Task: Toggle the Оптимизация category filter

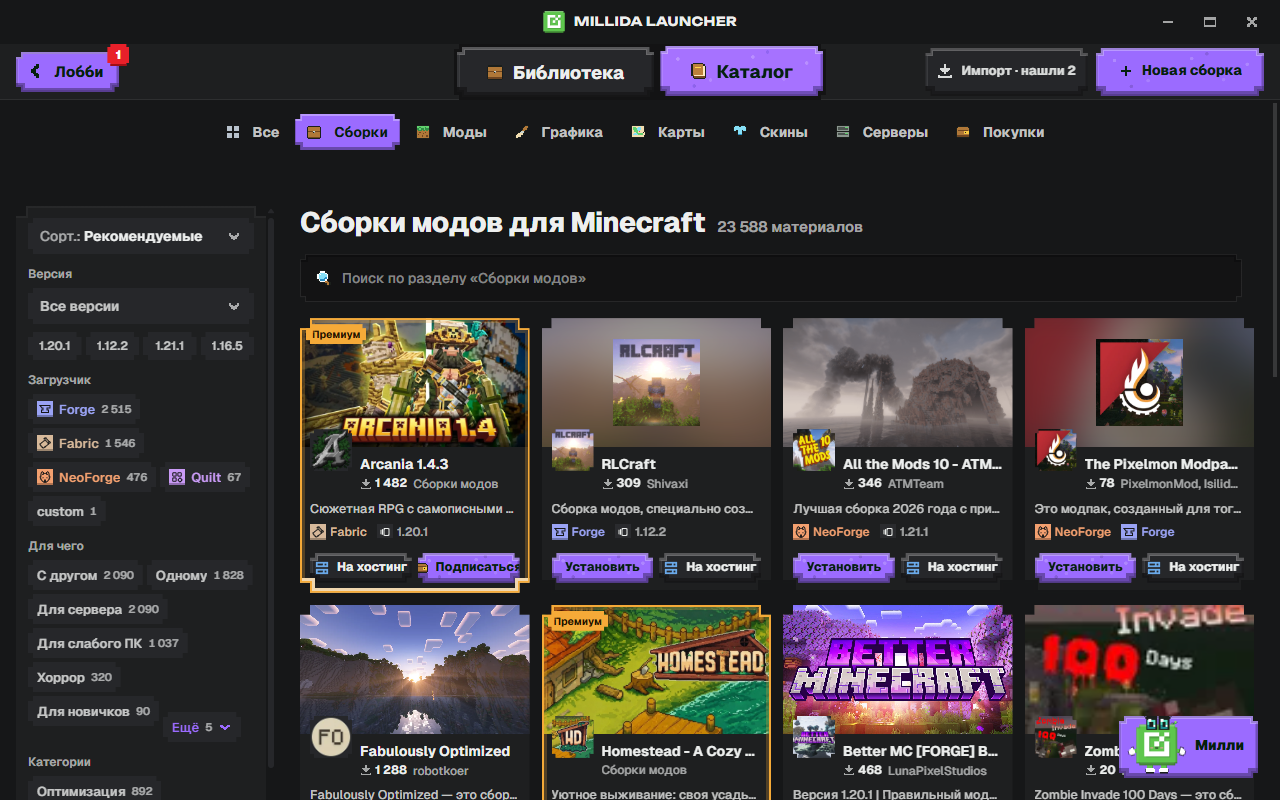Action: 94,791
